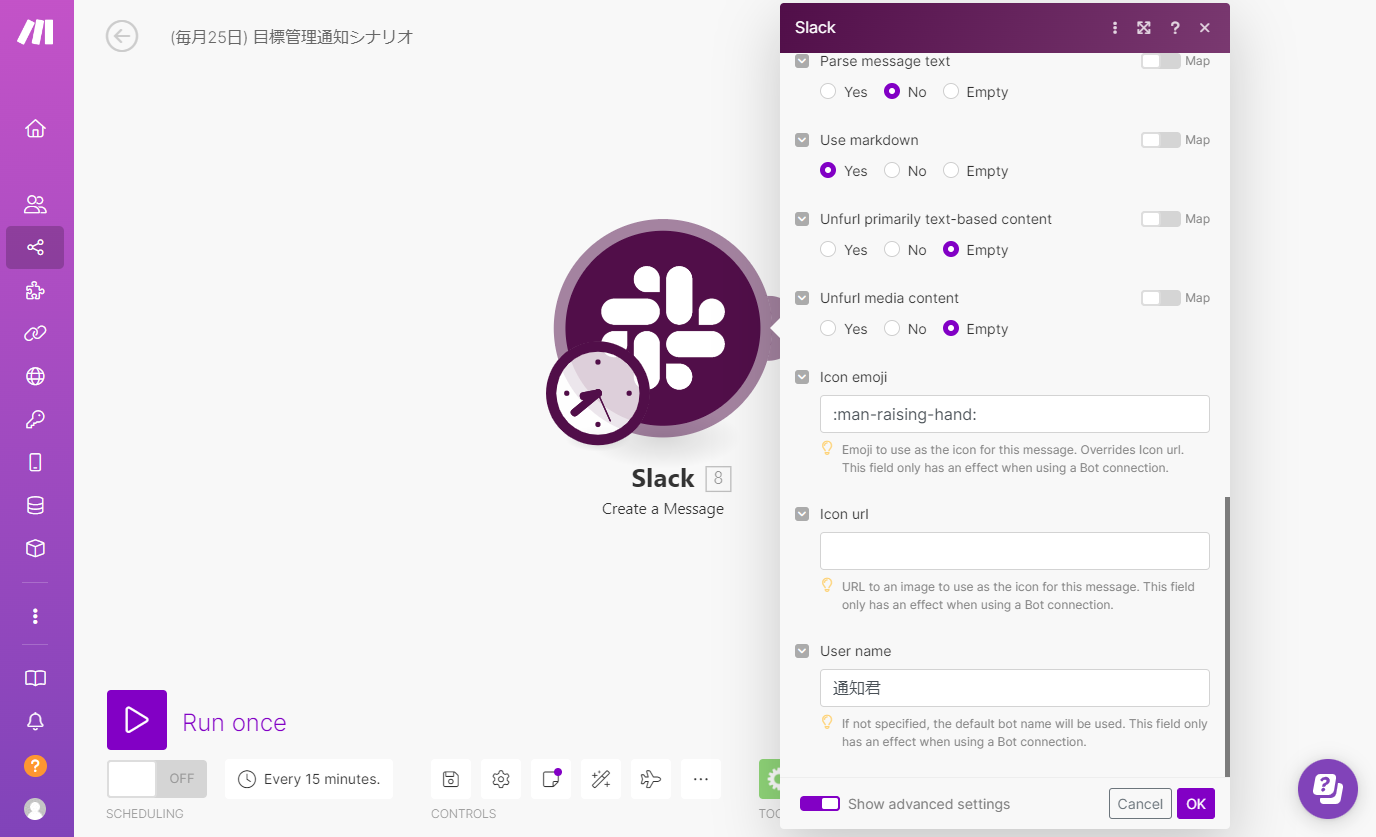
Task: Open the Notes icon in controls
Action: point(551,779)
